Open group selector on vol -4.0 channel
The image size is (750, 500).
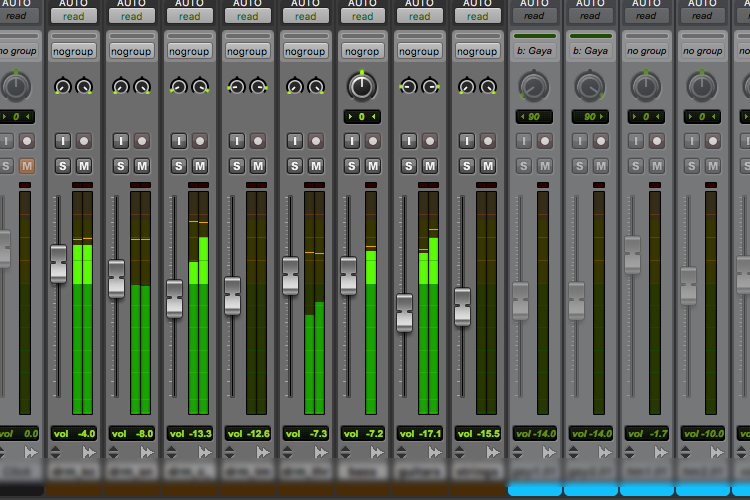(73, 51)
